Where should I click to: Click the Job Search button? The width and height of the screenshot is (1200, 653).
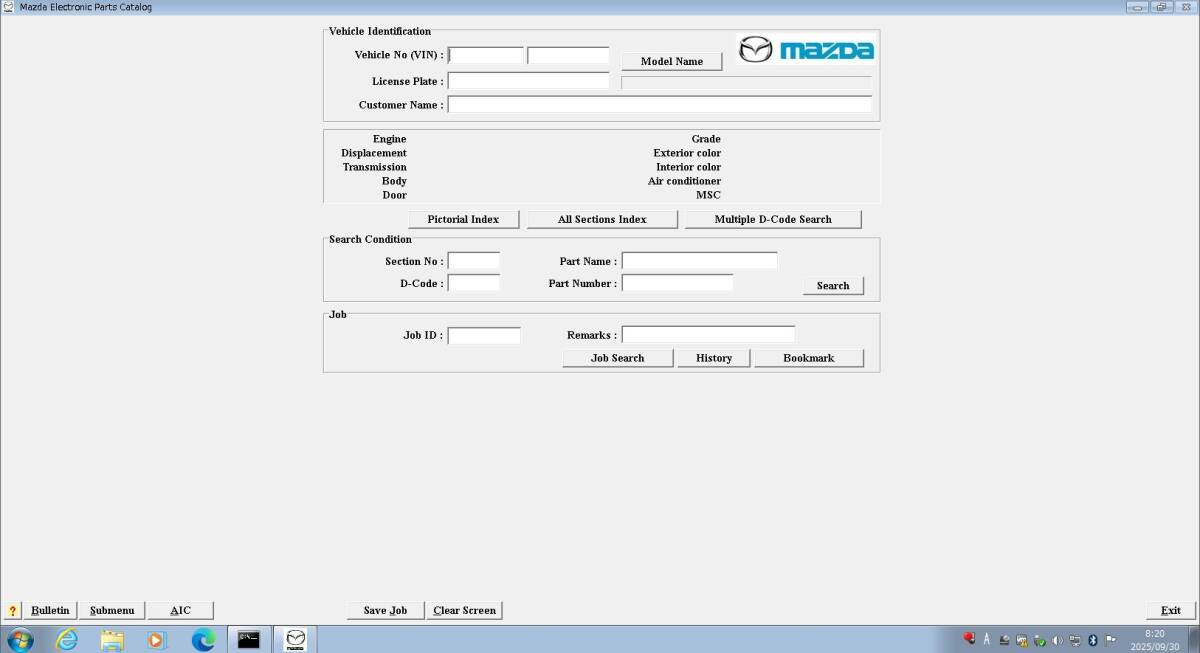617,358
